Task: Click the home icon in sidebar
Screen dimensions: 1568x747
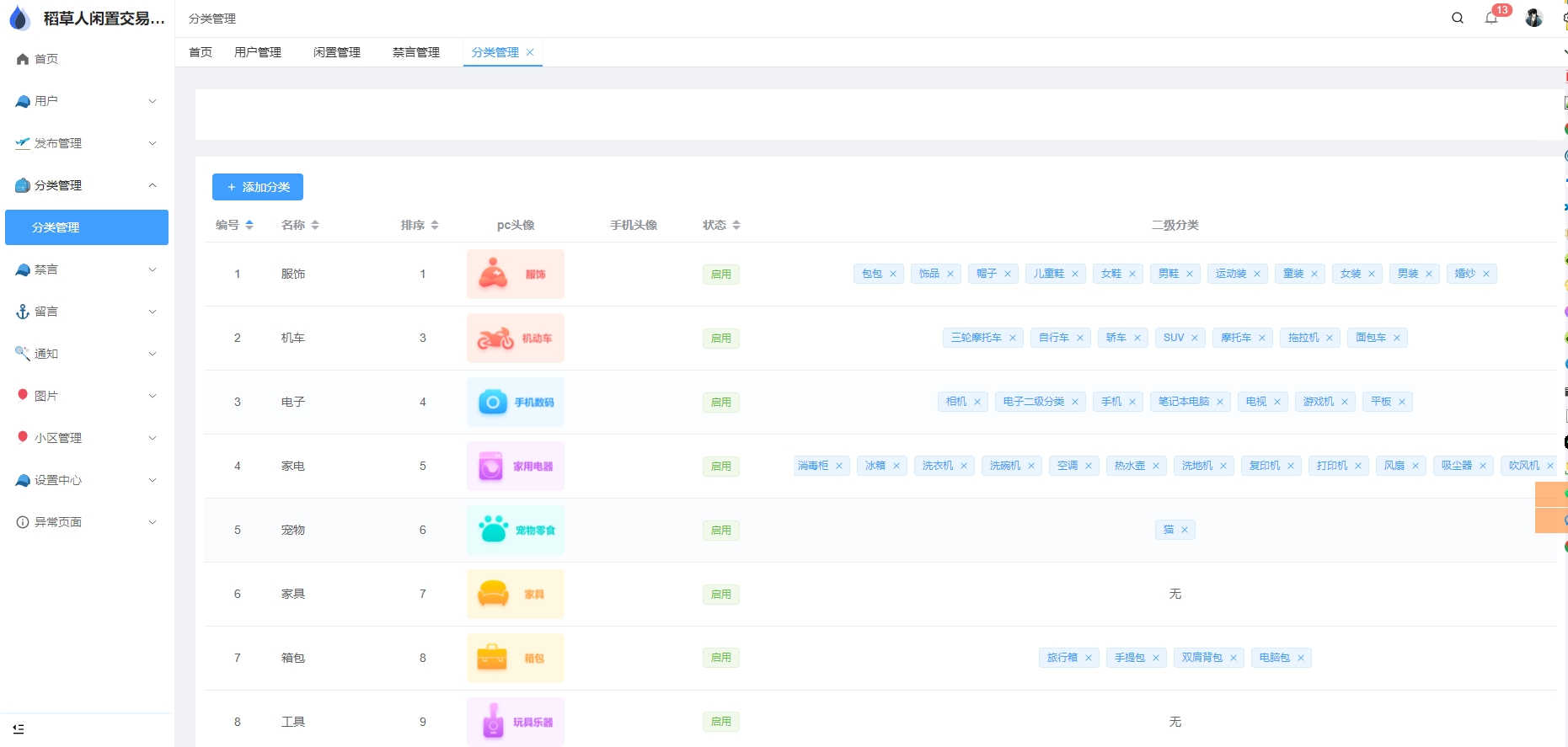Action: pyautogui.click(x=23, y=59)
